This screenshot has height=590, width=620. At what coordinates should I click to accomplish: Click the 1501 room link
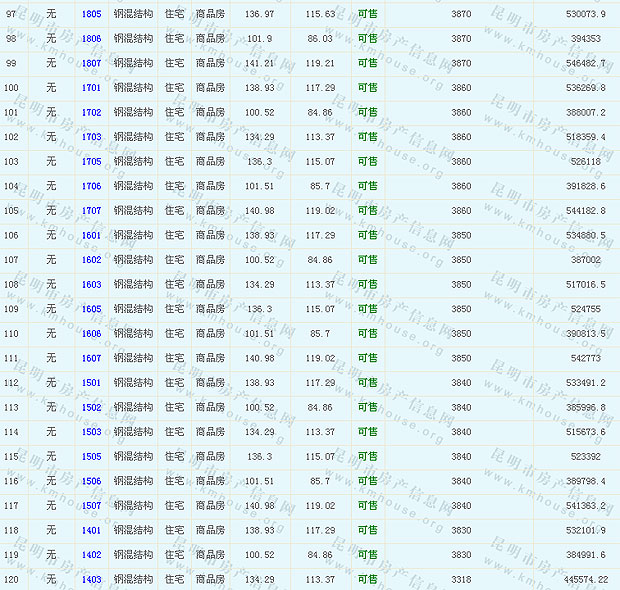pyautogui.click(x=91, y=383)
